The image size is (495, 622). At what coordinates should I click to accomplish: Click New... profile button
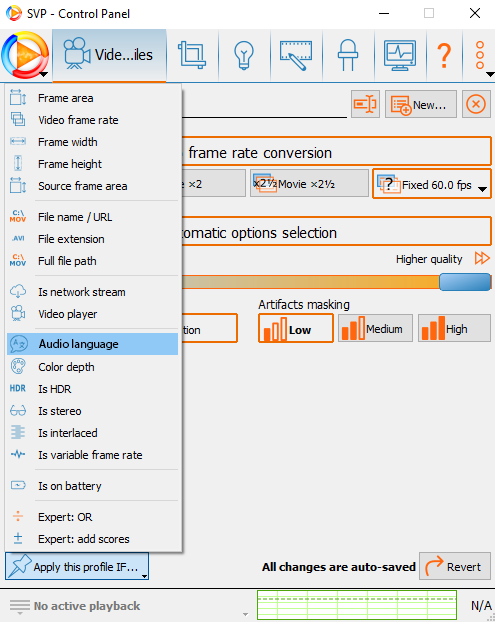click(x=421, y=104)
